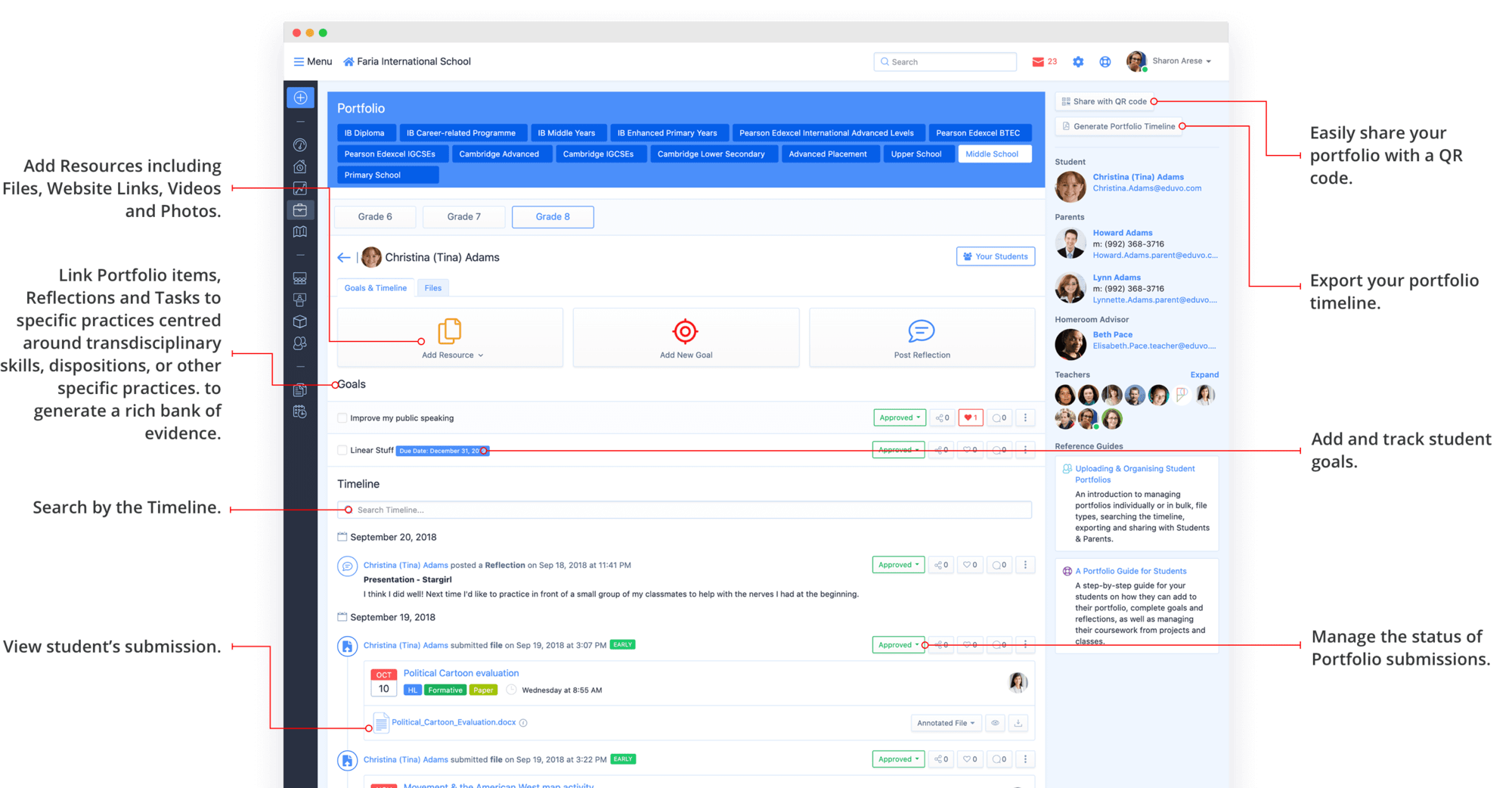The height and width of the screenshot is (788, 1512).
Task: Click the top Search box
Action: click(x=945, y=62)
